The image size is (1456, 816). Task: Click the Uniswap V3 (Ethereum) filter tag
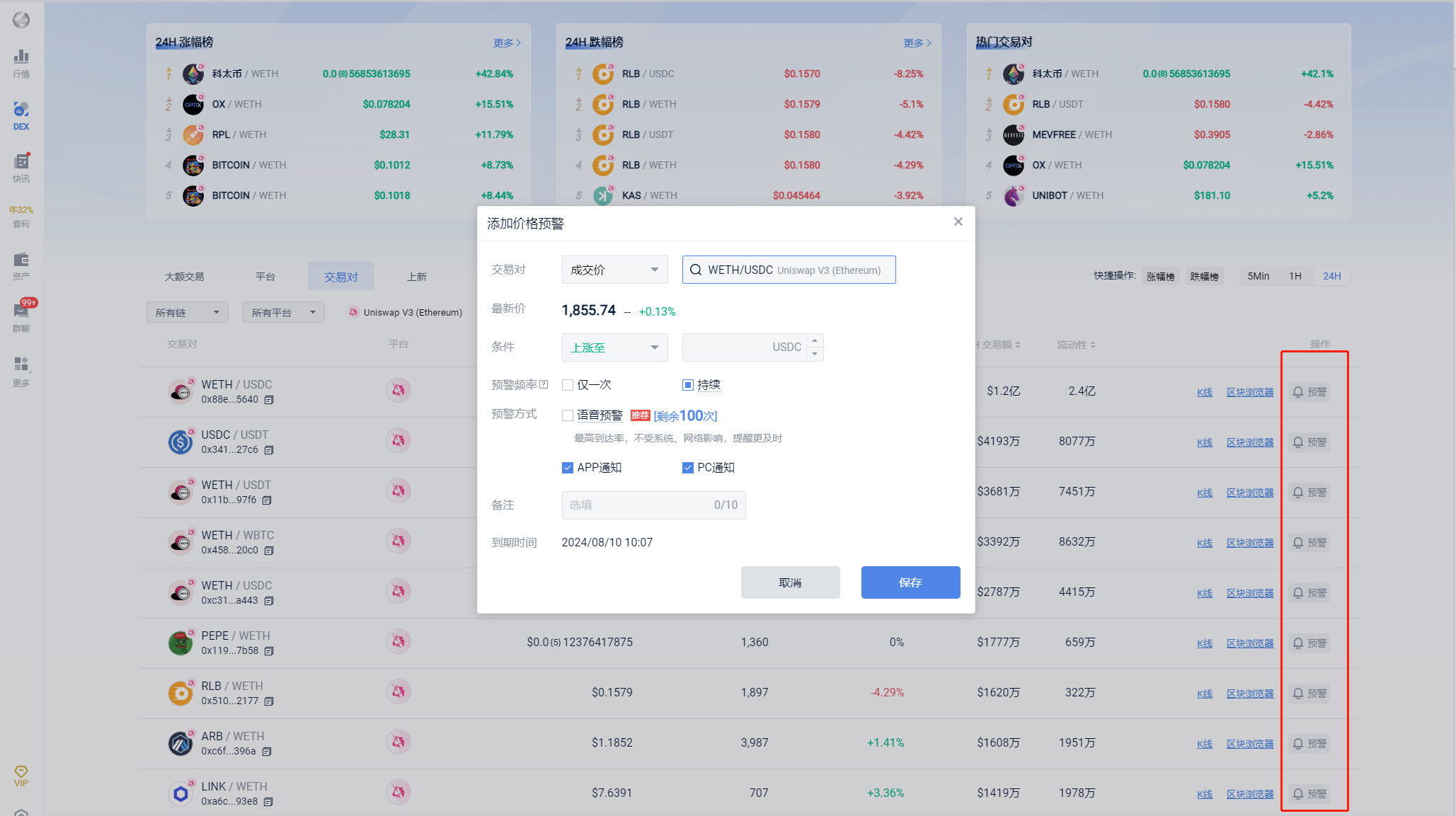(406, 312)
